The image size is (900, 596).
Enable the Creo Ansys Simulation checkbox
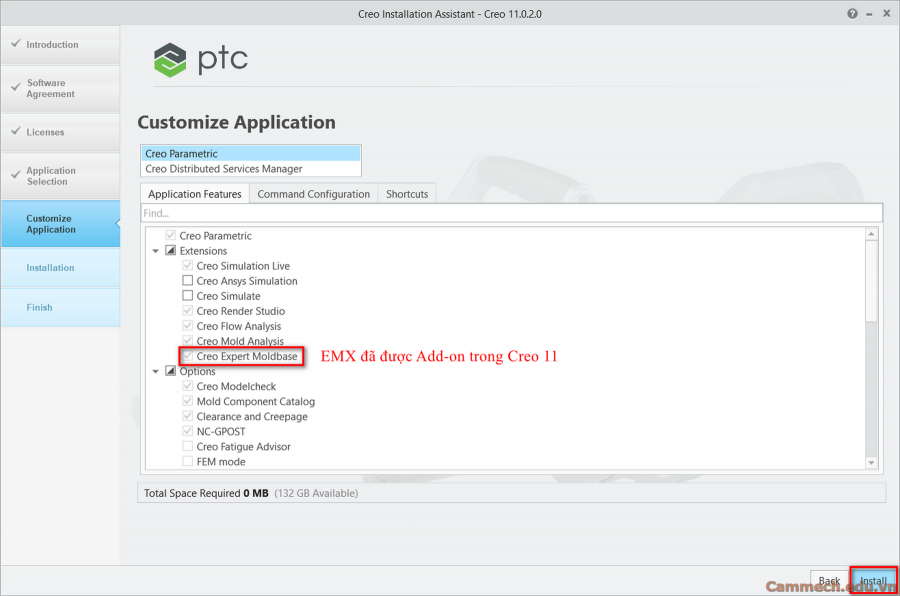[186, 281]
